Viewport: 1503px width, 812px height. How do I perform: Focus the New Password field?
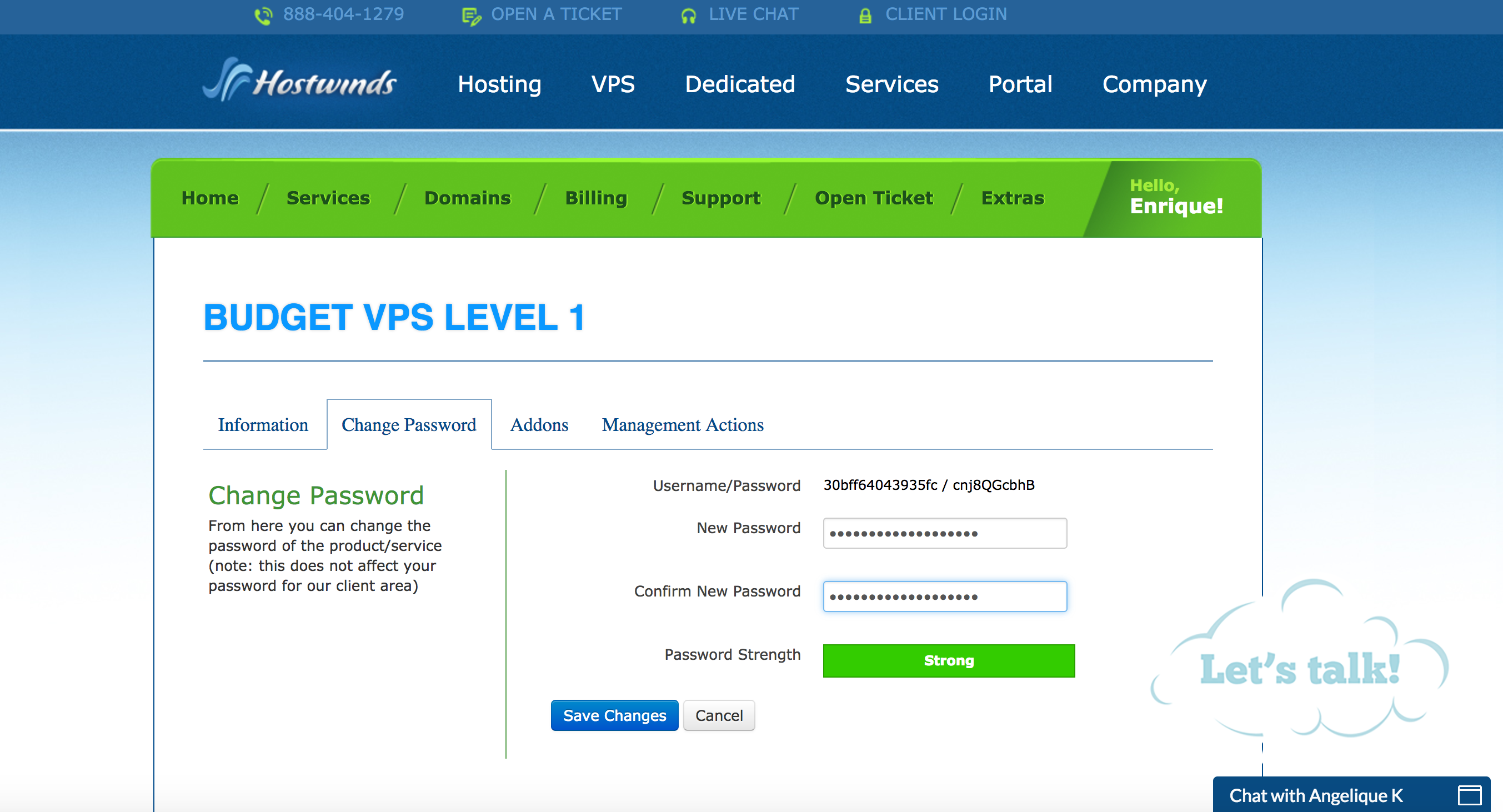click(945, 533)
